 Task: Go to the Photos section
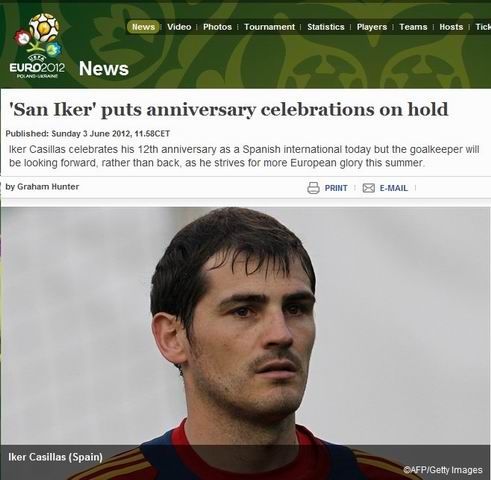pyautogui.click(x=217, y=27)
